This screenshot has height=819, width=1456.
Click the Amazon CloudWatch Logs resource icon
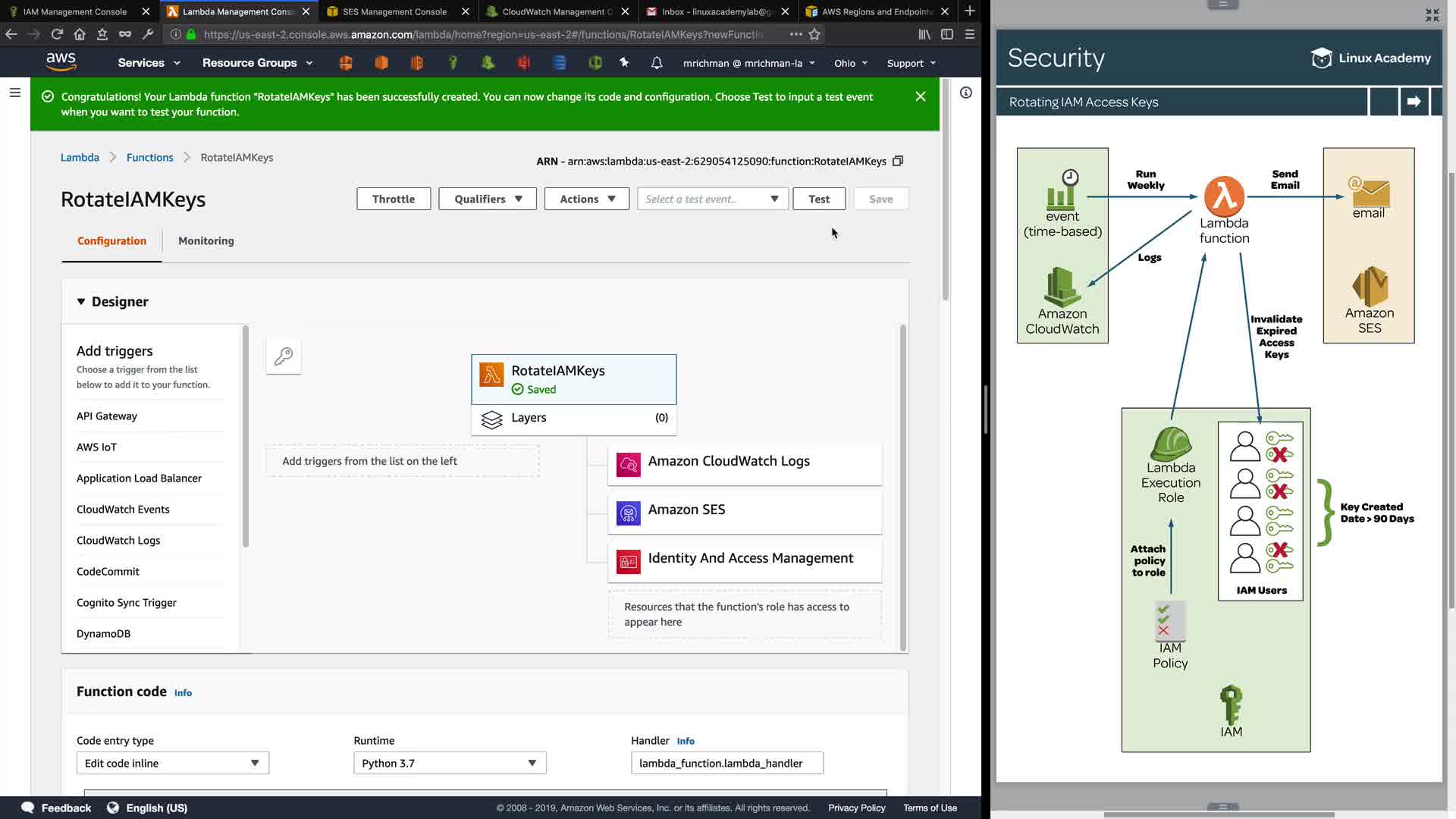(628, 464)
